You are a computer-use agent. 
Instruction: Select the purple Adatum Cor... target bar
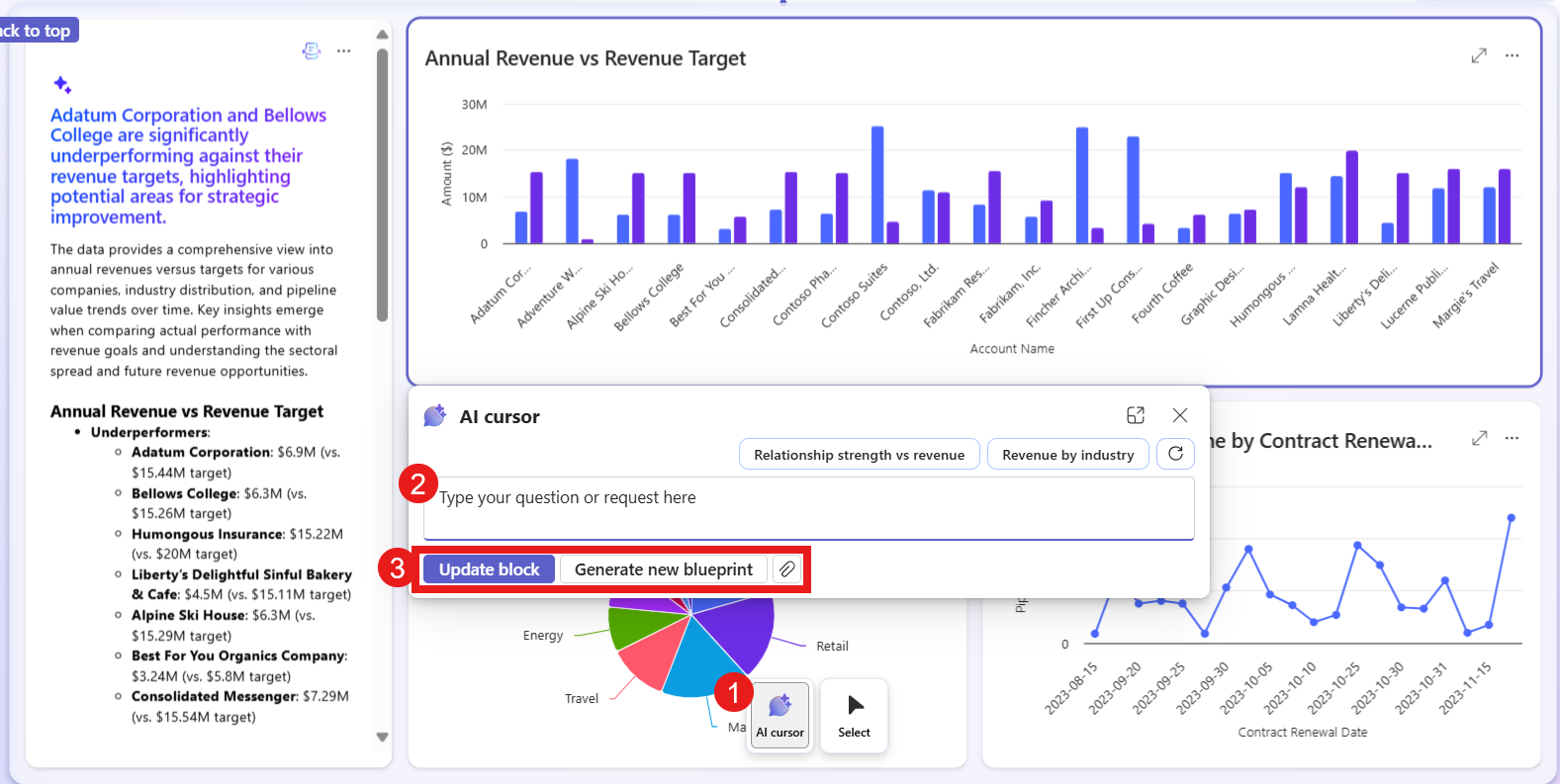(x=536, y=208)
